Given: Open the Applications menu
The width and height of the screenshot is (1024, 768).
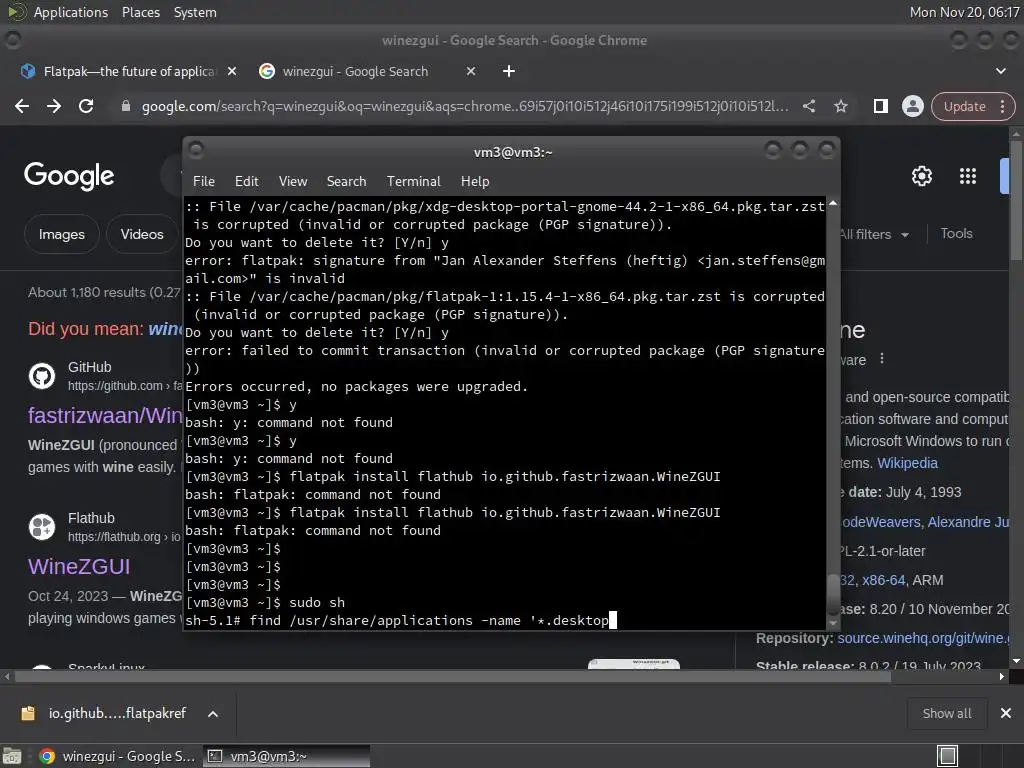Looking at the screenshot, I should tap(71, 12).
